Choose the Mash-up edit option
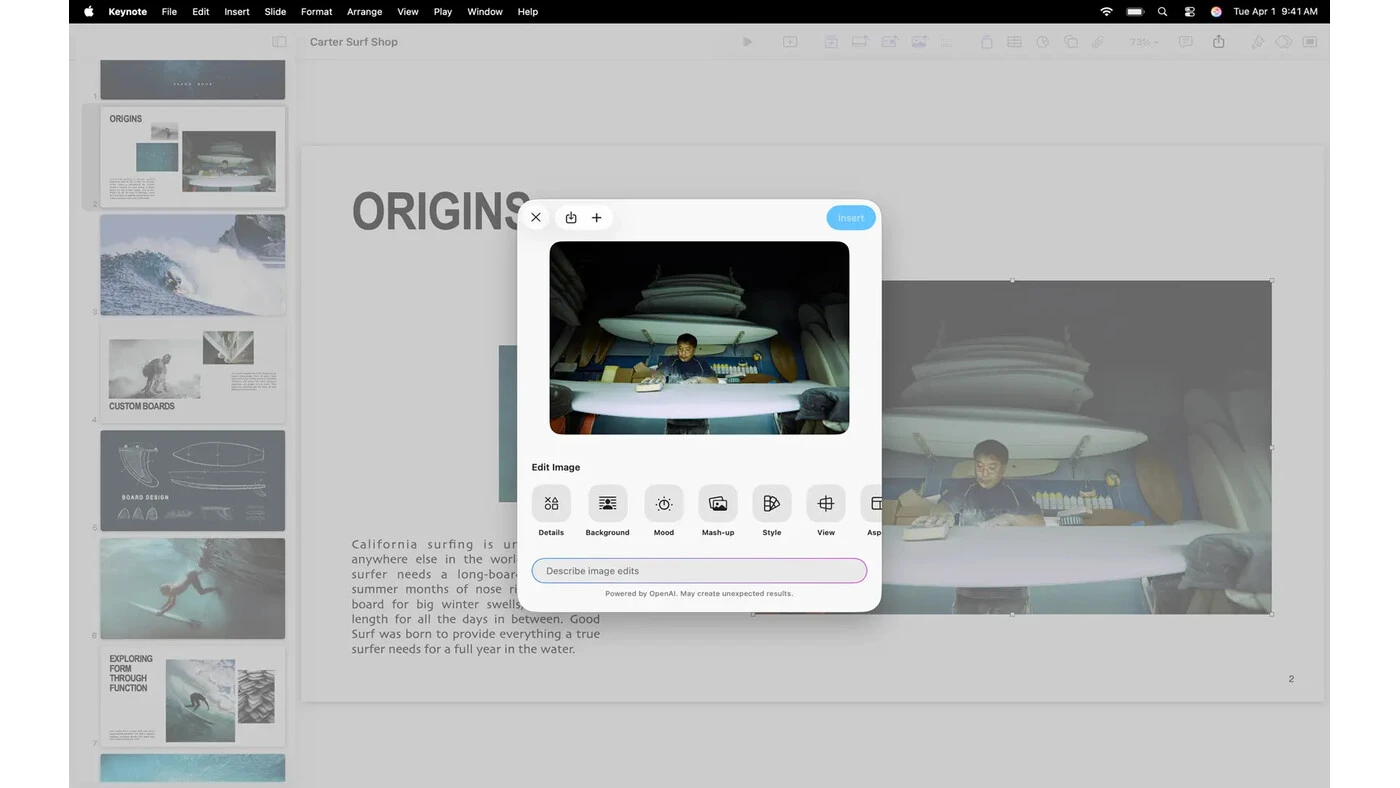This screenshot has width=1400, height=788. pyautogui.click(x=718, y=511)
